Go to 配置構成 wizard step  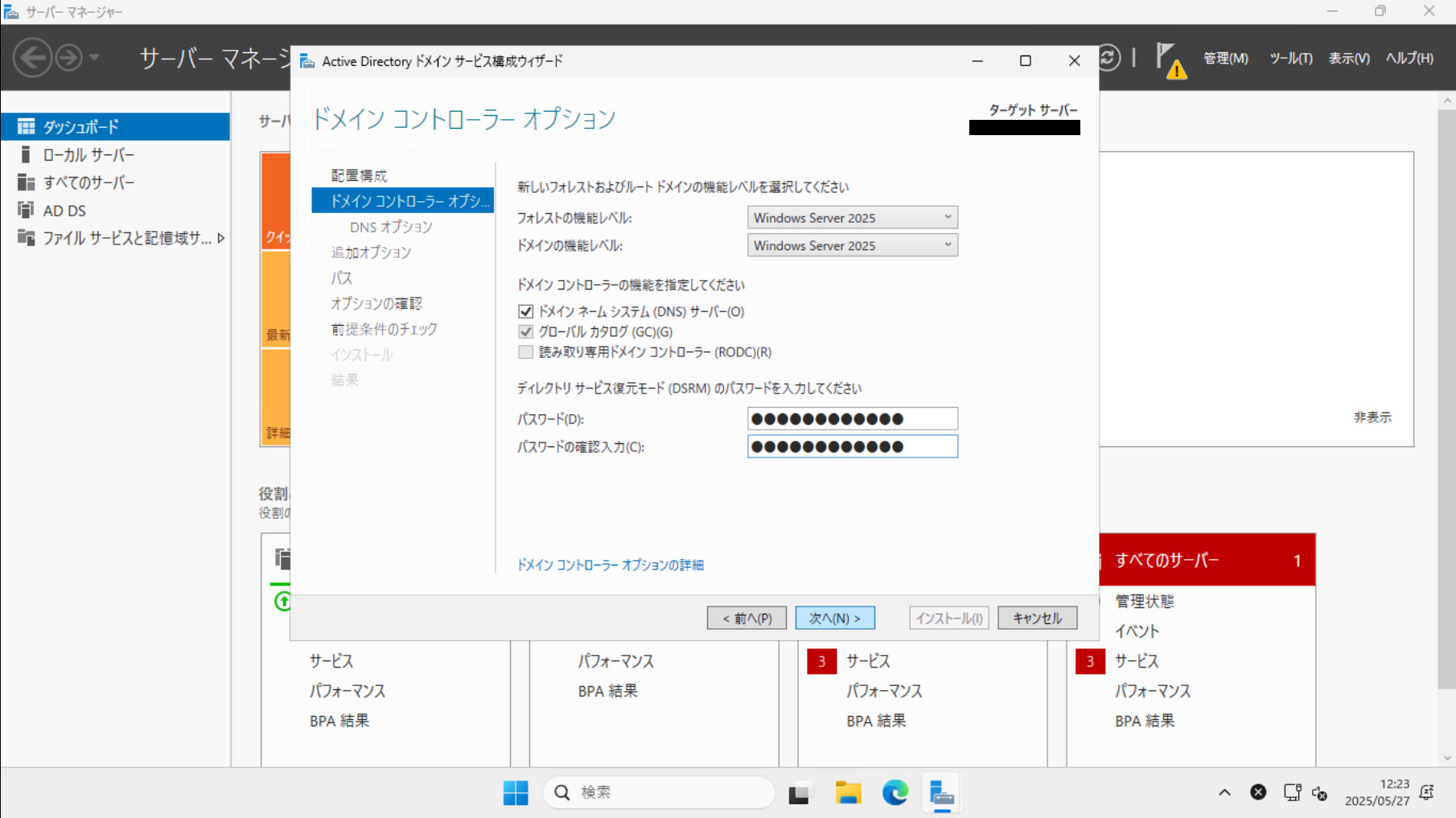point(359,175)
